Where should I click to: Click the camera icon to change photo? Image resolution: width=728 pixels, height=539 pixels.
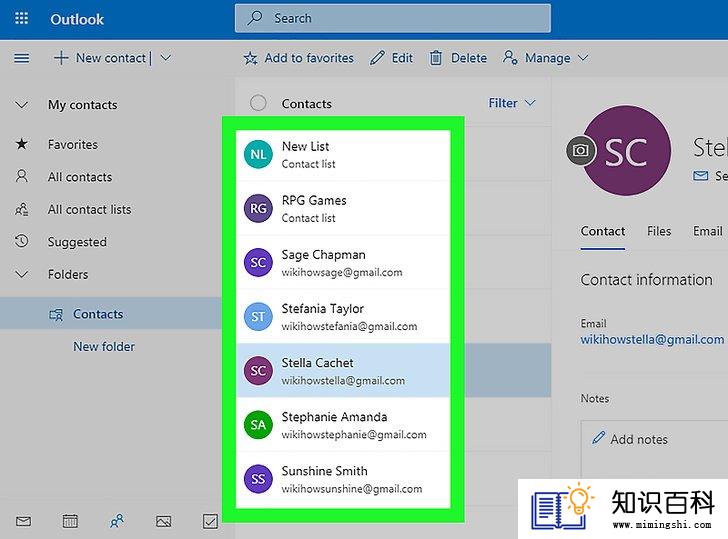[x=580, y=150]
